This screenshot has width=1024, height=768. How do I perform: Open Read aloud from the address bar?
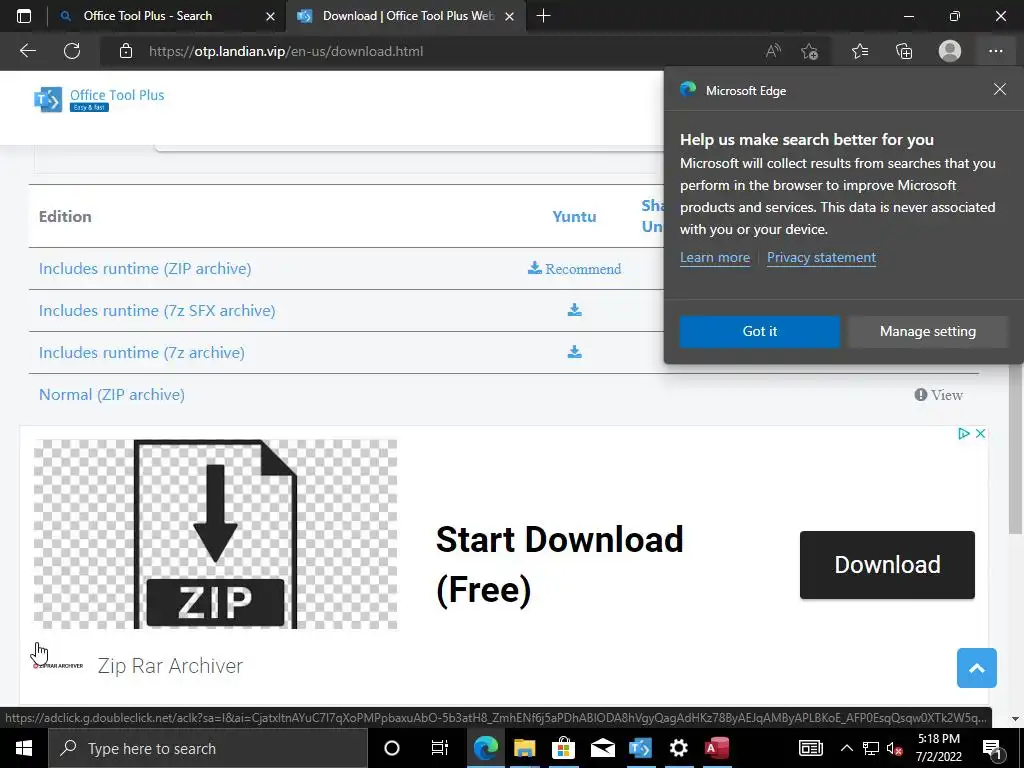pos(773,51)
